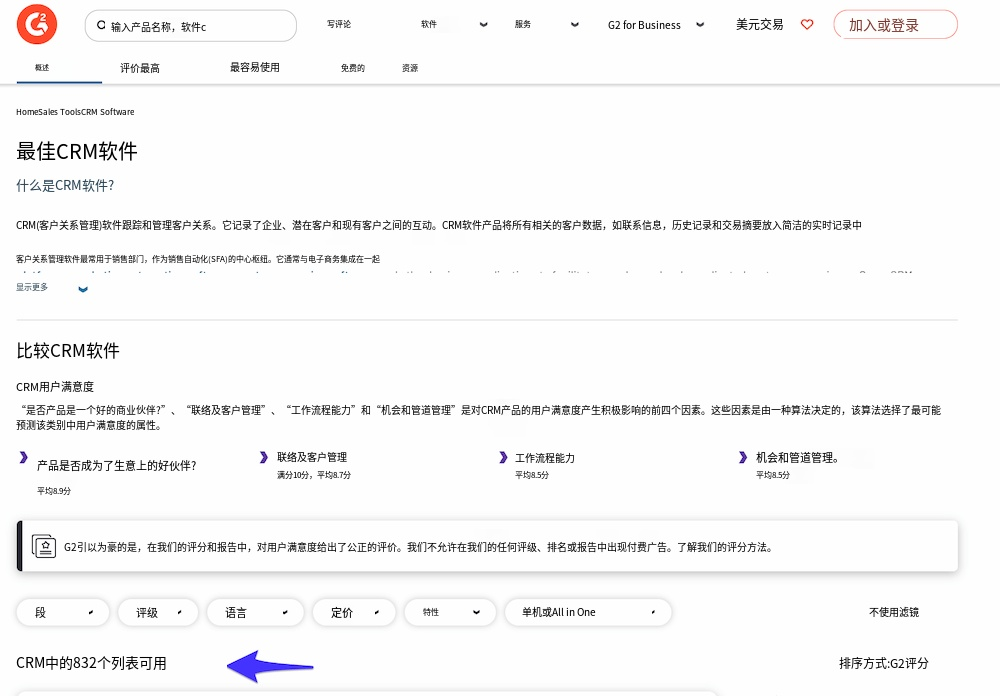This screenshot has height=696, width=1000.
Task: Focus the product search input field
Action: click(191, 26)
